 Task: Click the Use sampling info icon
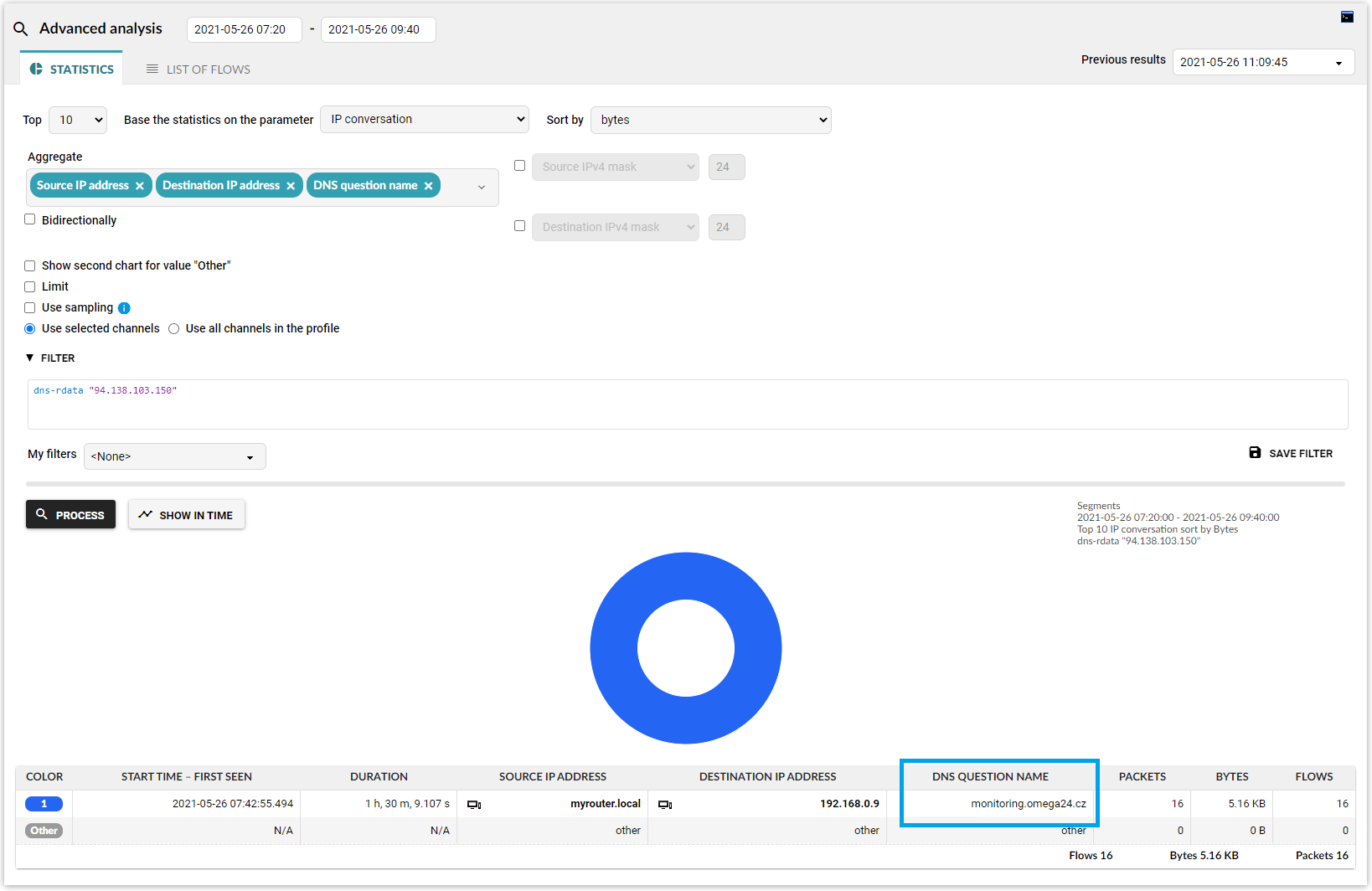(x=124, y=308)
